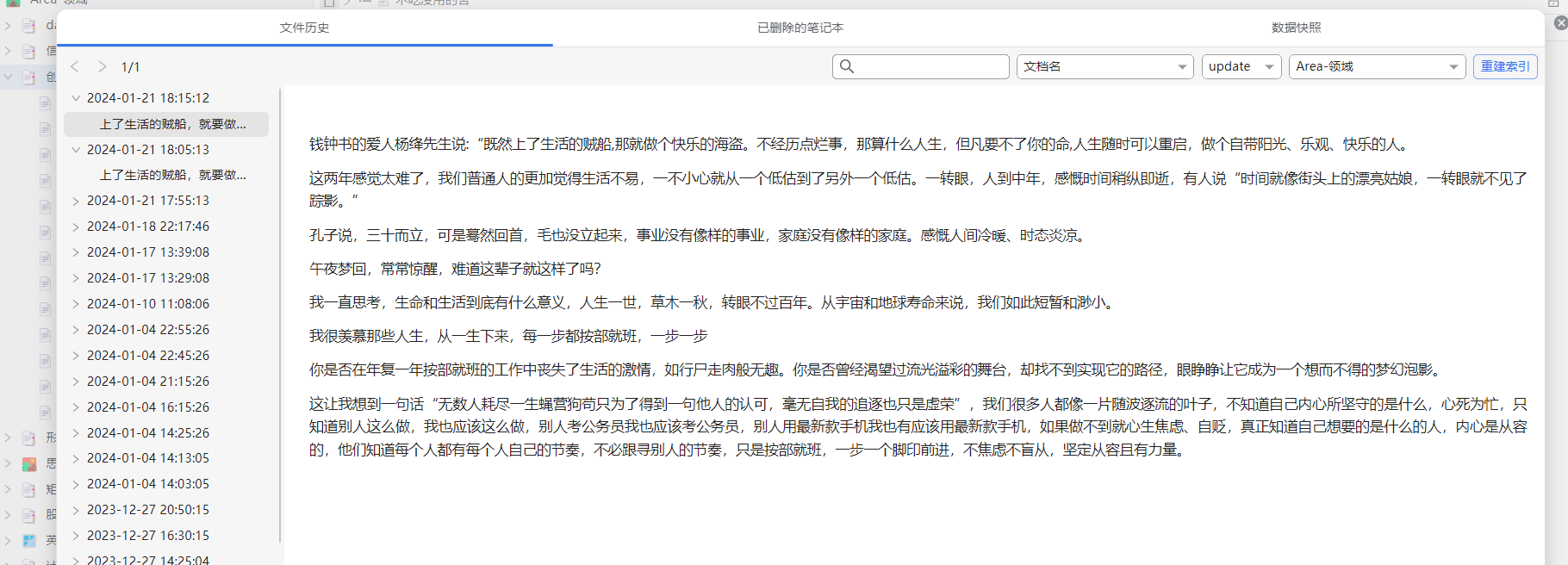Expand the 2024-01-04 22:45:26 entry
Viewport: 1568px width, 565px height.
(x=76, y=356)
